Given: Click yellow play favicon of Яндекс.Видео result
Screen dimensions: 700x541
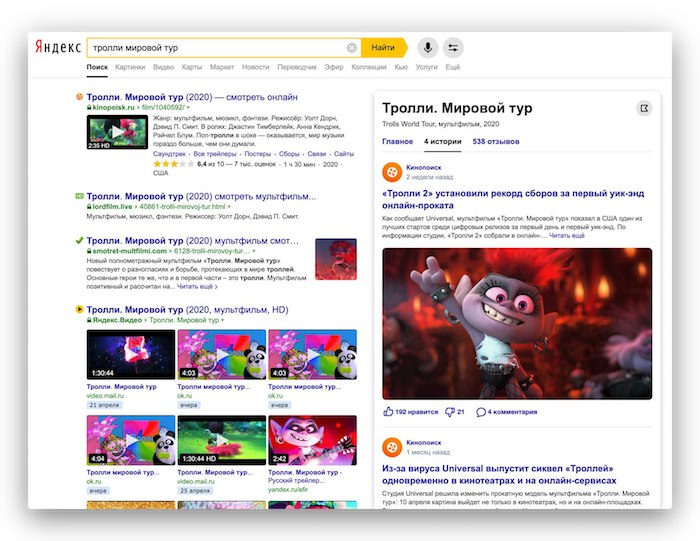Looking at the screenshot, I should (x=79, y=309).
